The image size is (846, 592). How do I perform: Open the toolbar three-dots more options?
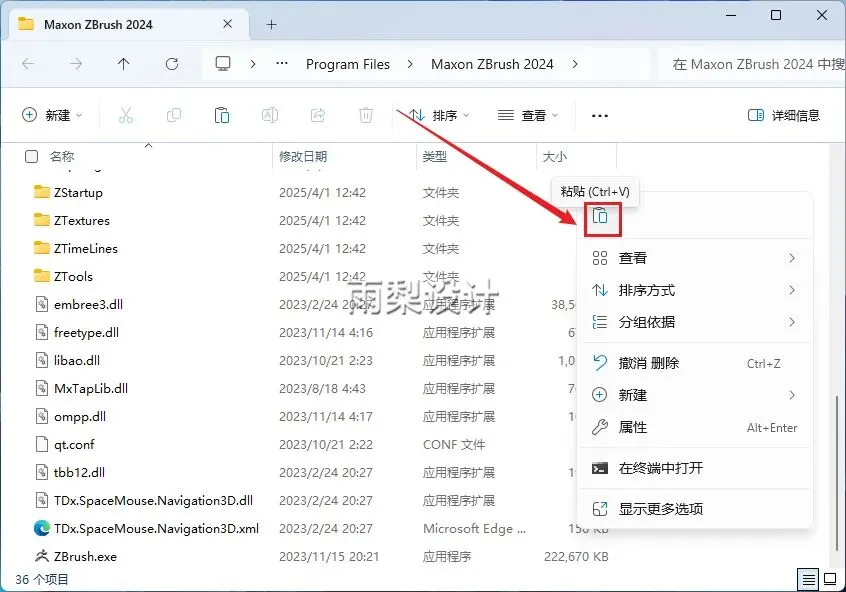[x=600, y=115]
